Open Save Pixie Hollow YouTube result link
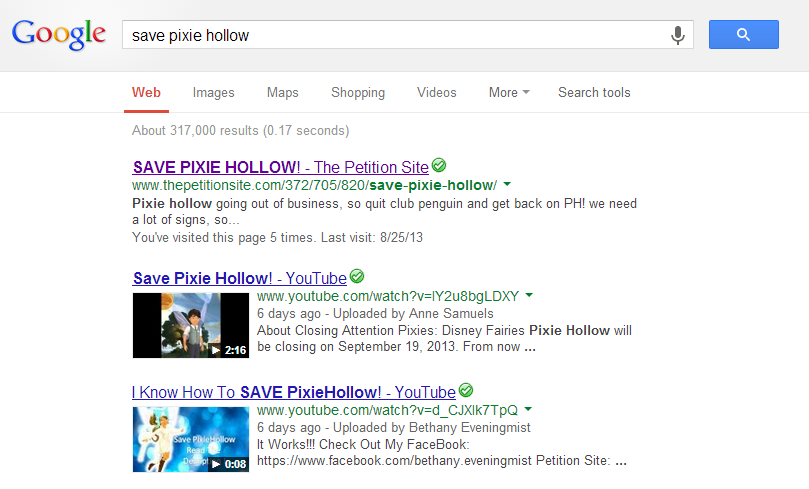This screenshot has height=489, width=809. (239, 278)
